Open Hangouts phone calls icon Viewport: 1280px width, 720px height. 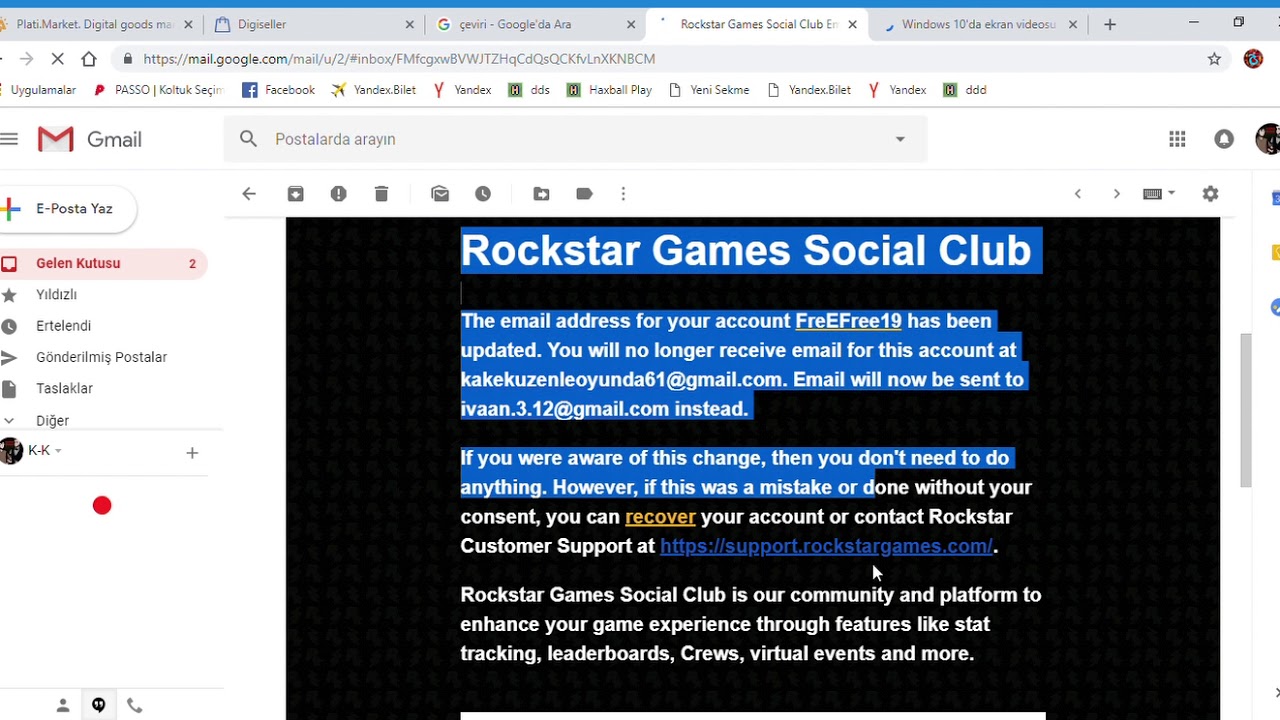pyautogui.click(x=134, y=705)
